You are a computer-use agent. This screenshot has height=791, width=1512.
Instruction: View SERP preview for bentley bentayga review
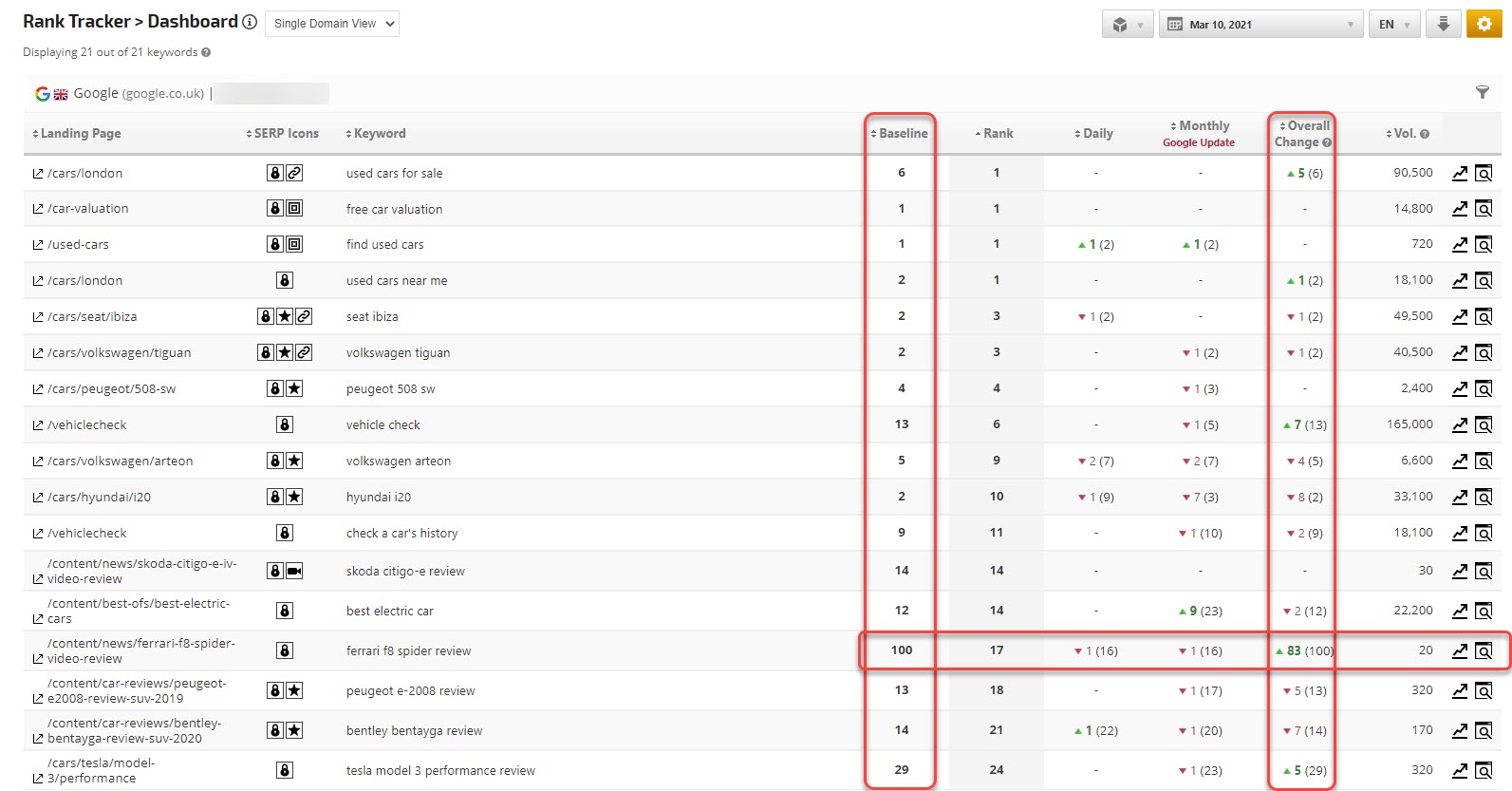(x=1484, y=730)
